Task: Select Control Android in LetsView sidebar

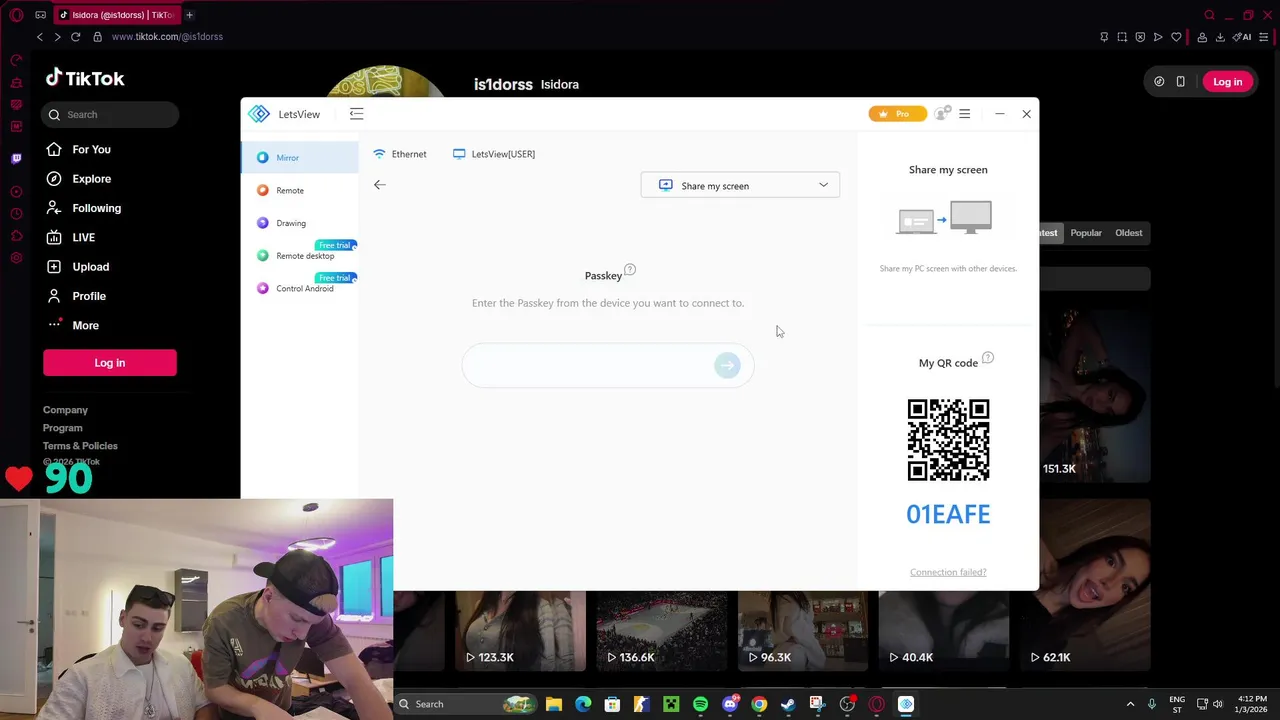Action: (x=299, y=288)
